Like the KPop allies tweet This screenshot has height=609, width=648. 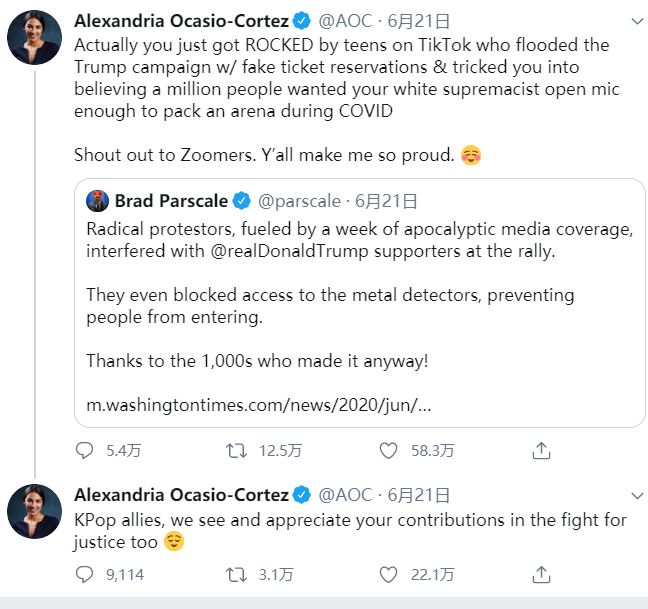pyautogui.click(x=389, y=574)
